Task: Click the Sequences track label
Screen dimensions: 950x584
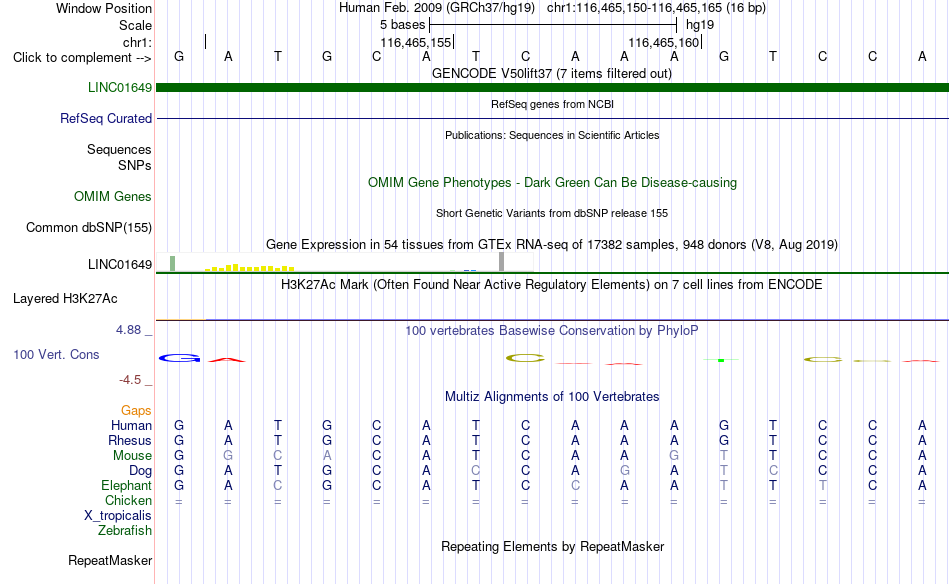Action: pyautogui.click(x=119, y=149)
